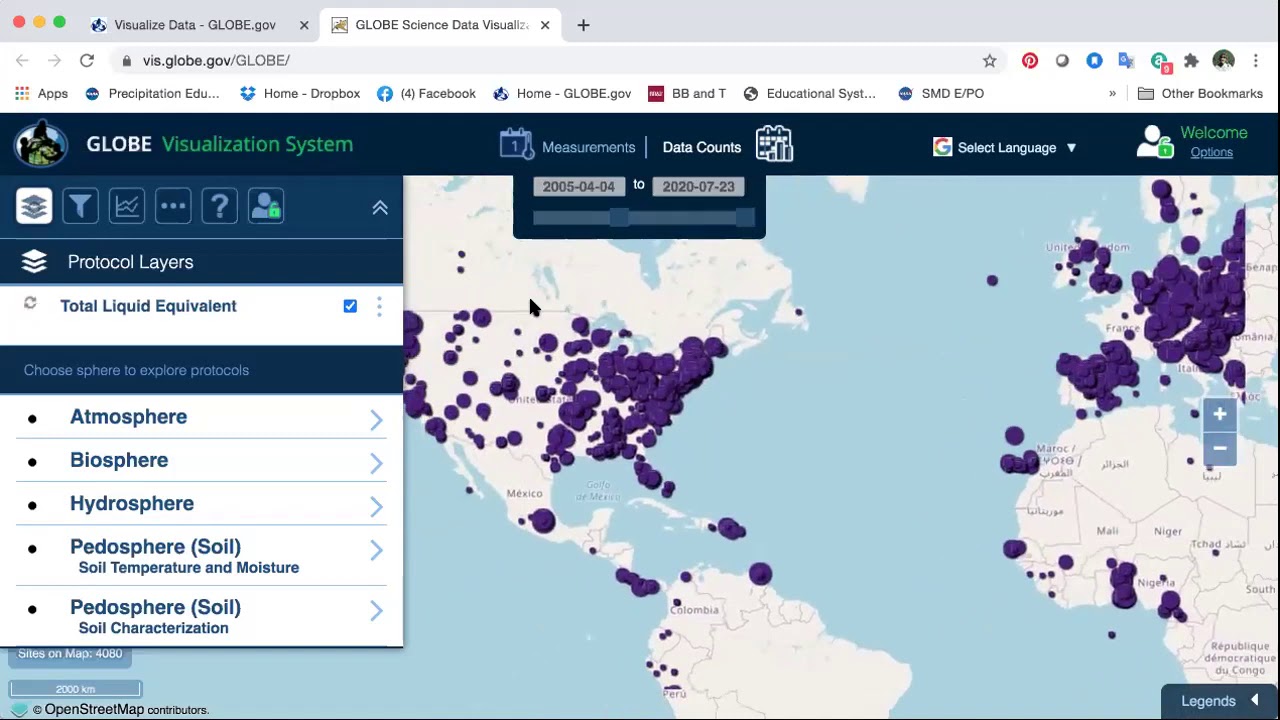
Task: Open the Home - Dropbox bookmark
Action: [x=300, y=93]
